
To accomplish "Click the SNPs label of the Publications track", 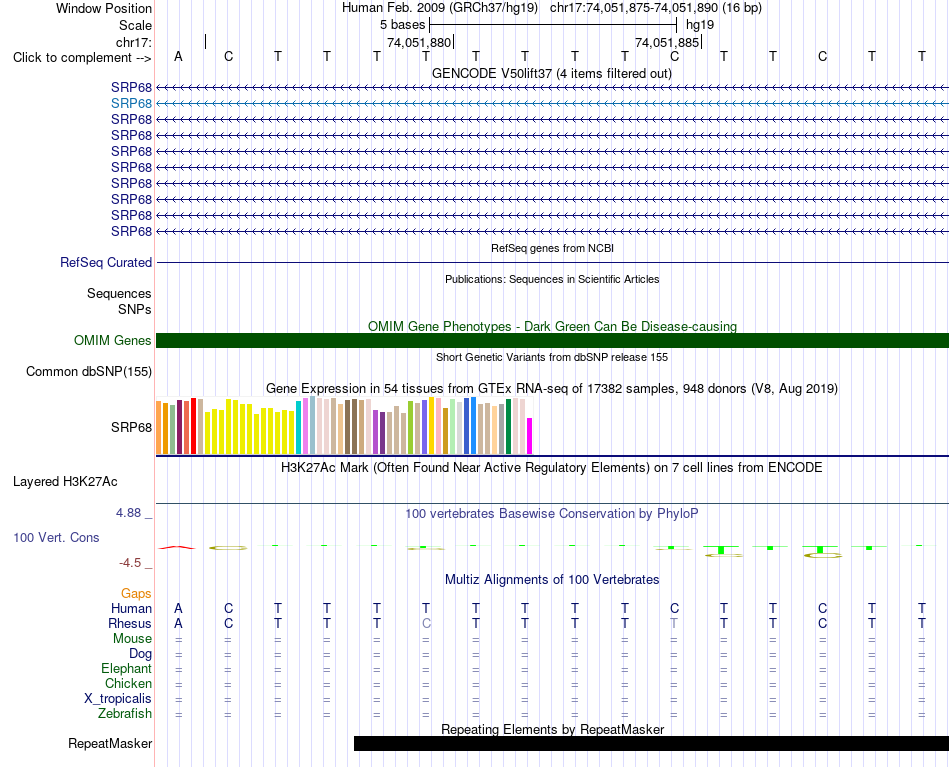I will point(135,310).
